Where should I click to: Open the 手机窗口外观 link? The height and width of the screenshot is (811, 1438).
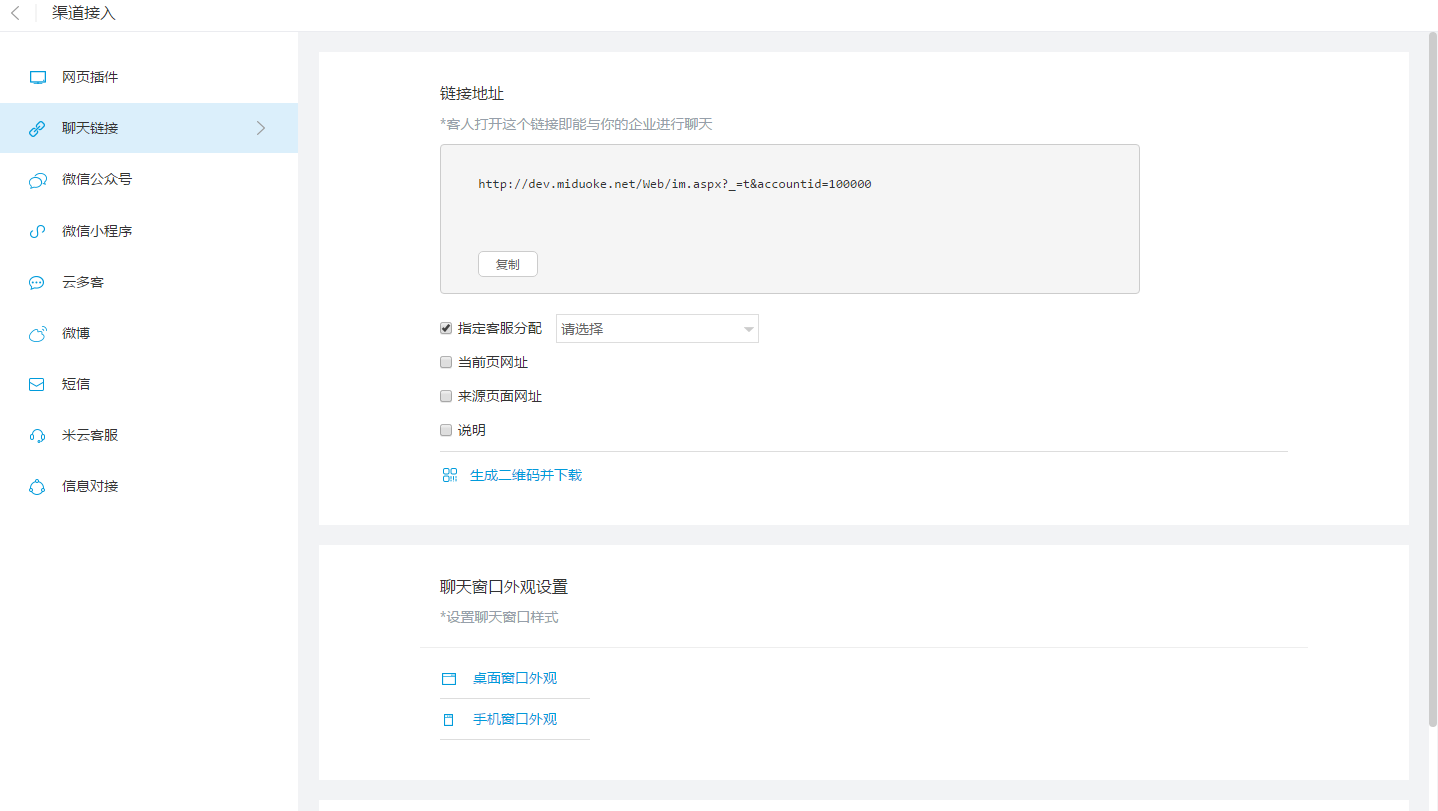click(514, 719)
